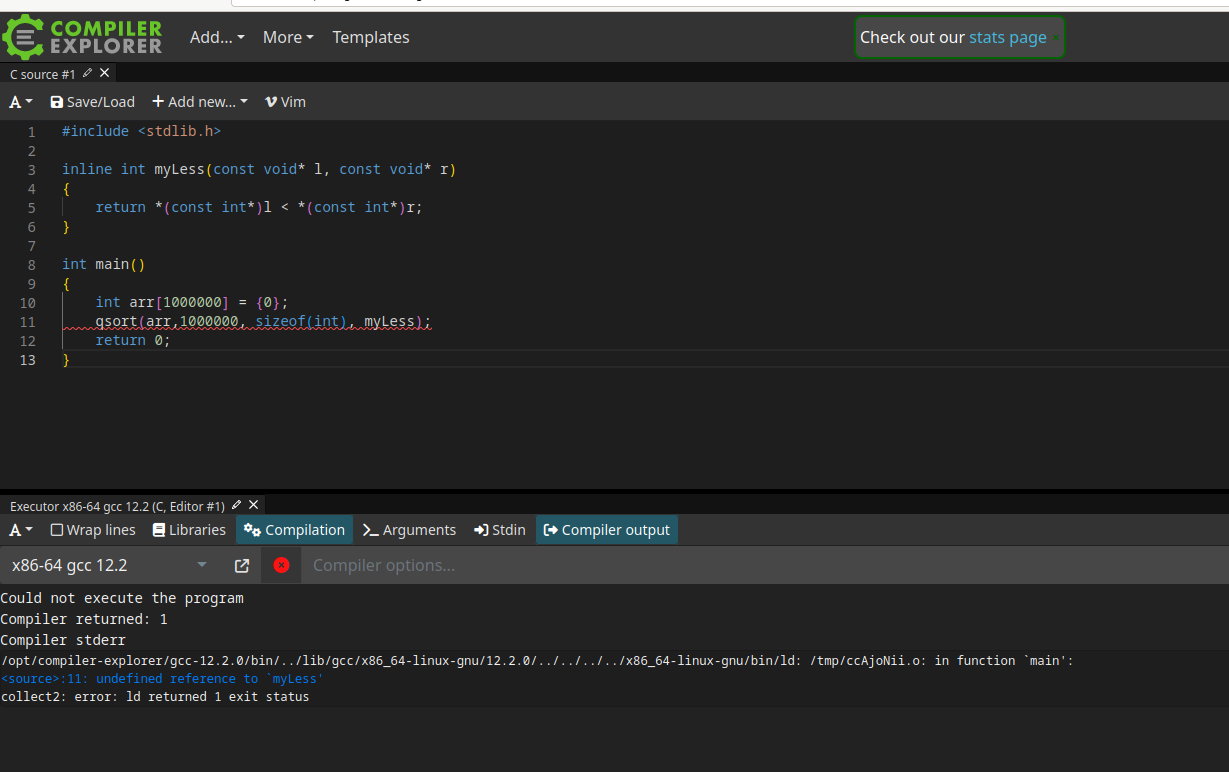Open the Libraries button
Image resolution: width=1229 pixels, height=772 pixels.
(189, 530)
